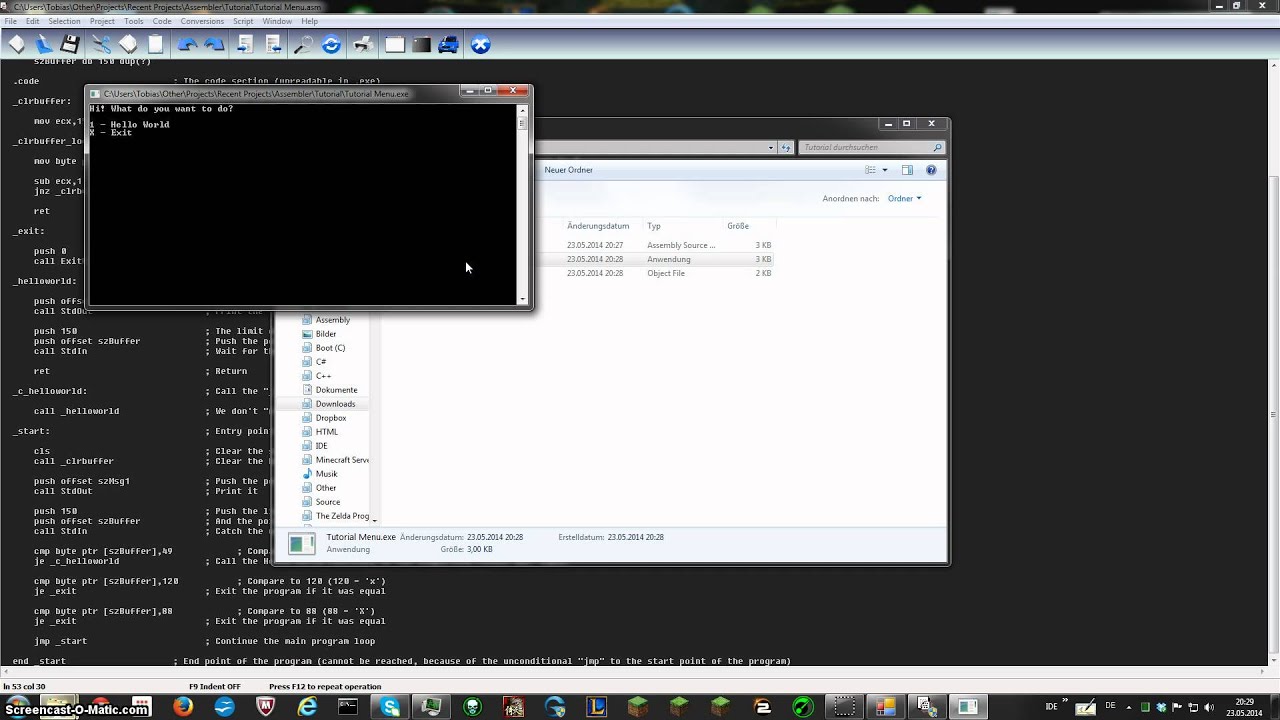1280x720 pixels.
Task: Click the Open file toolbar icon
Action: [x=43, y=44]
